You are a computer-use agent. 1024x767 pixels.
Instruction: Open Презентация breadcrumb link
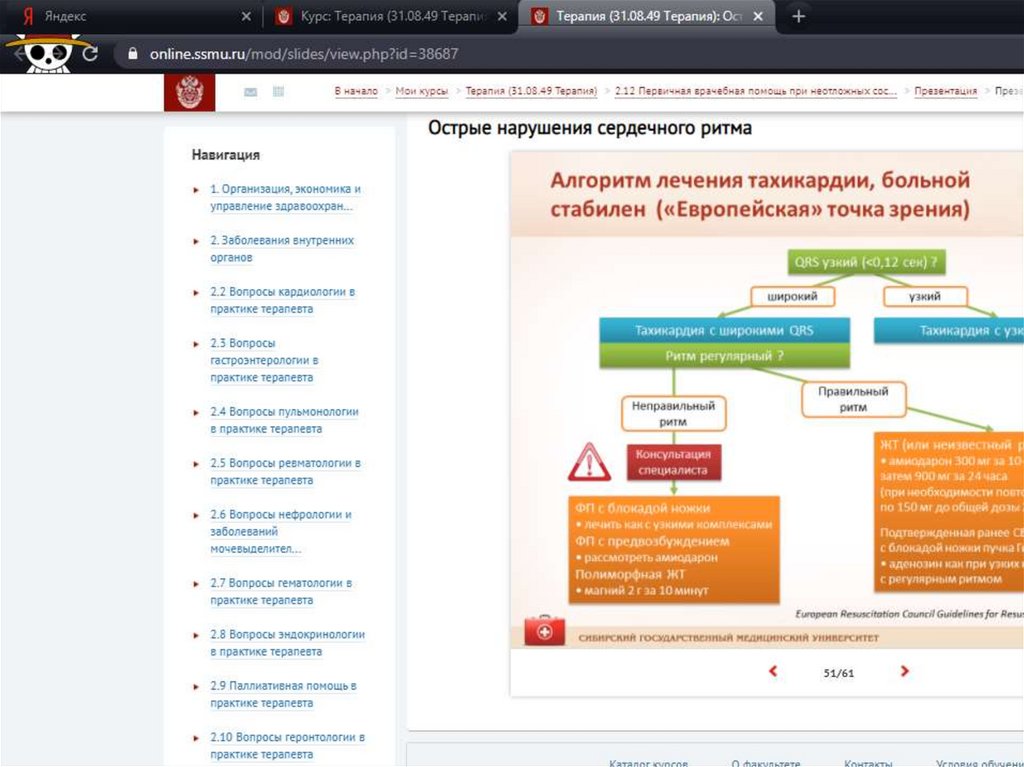pyautogui.click(x=946, y=91)
